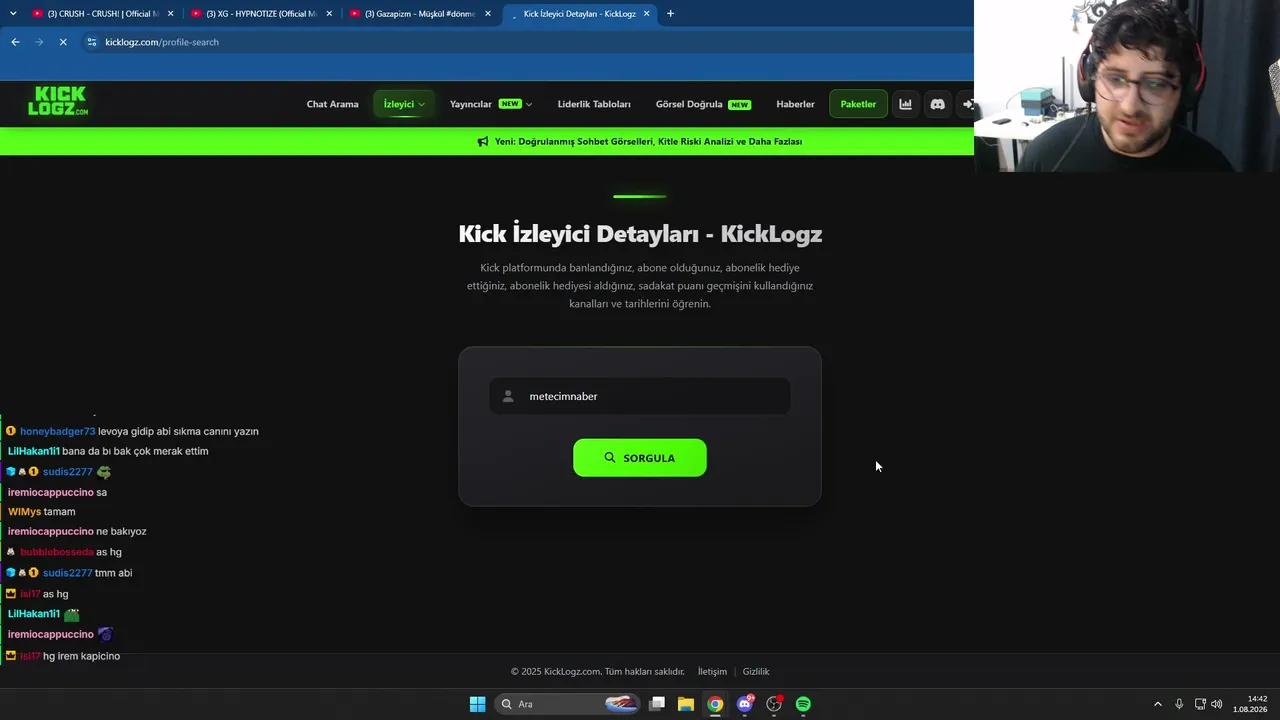The height and width of the screenshot is (720, 1280).
Task: Go back with the browser back arrow
Action: pos(15,42)
